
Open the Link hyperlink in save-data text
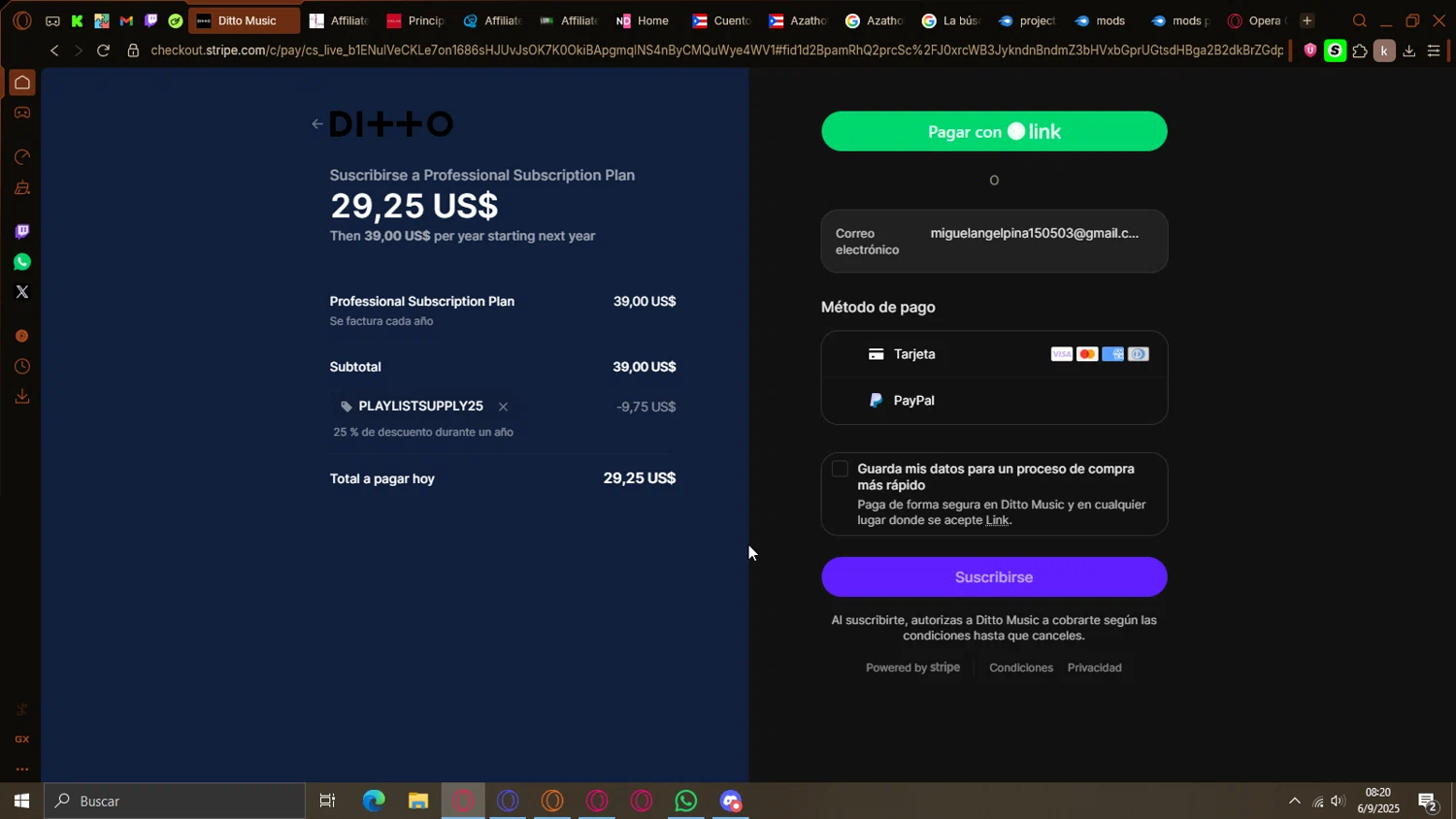click(997, 520)
